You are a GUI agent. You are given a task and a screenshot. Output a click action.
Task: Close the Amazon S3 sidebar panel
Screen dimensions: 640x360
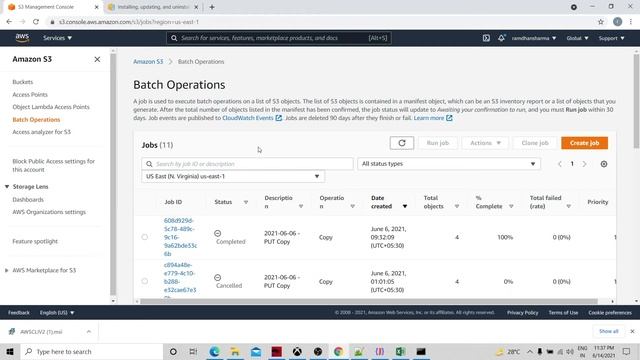coord(97,59)
